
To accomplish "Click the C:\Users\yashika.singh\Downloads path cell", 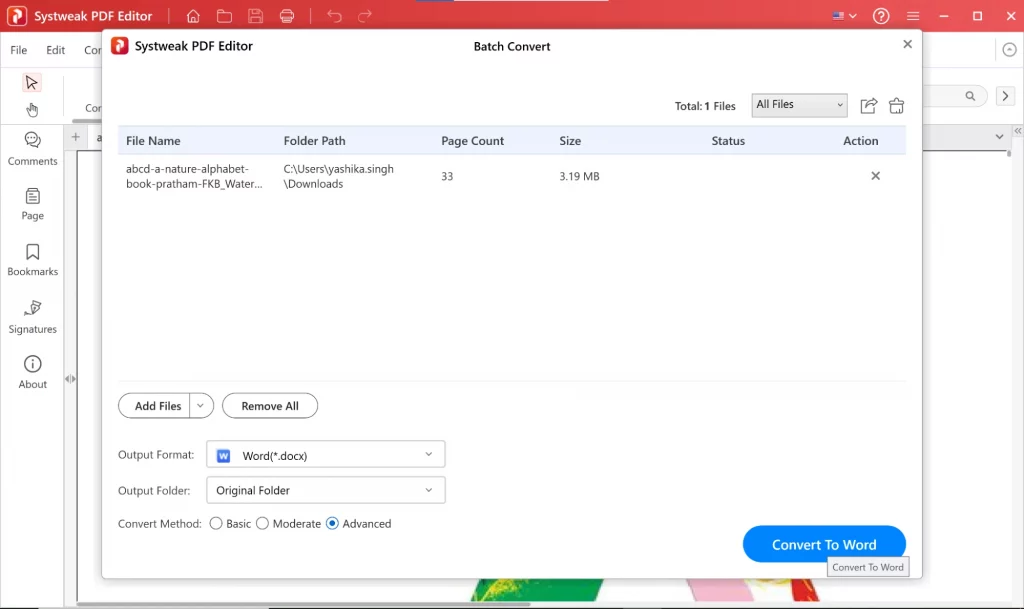I will (x=338, y=176).
